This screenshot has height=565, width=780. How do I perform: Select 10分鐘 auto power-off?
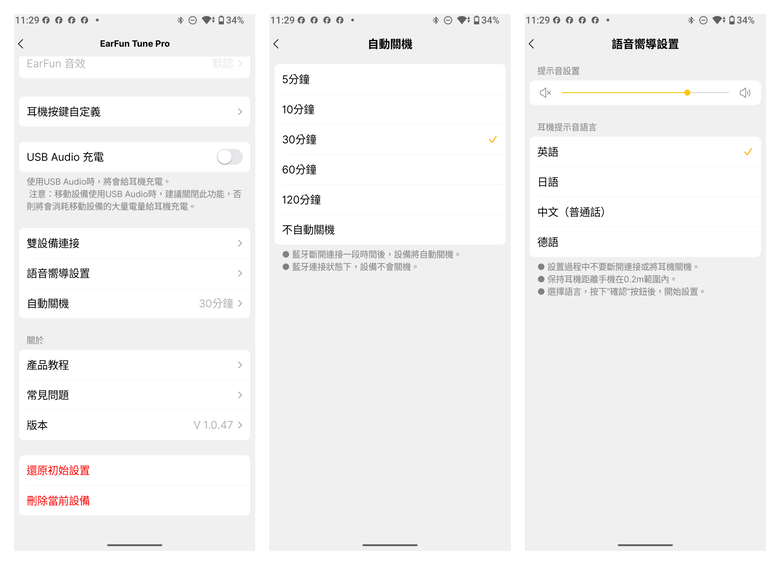pyautogui.click(x=390, y=109)
